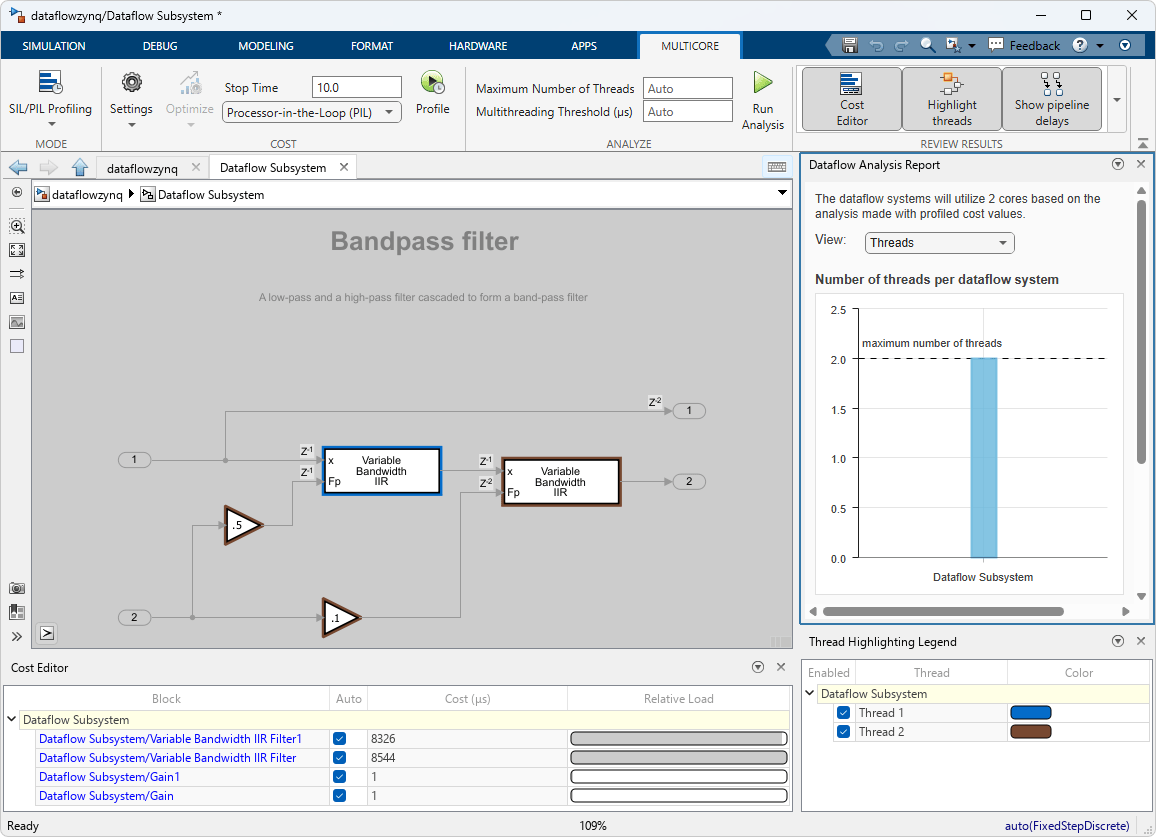Toggle sample time display arrows icon

tap(17, 274)
